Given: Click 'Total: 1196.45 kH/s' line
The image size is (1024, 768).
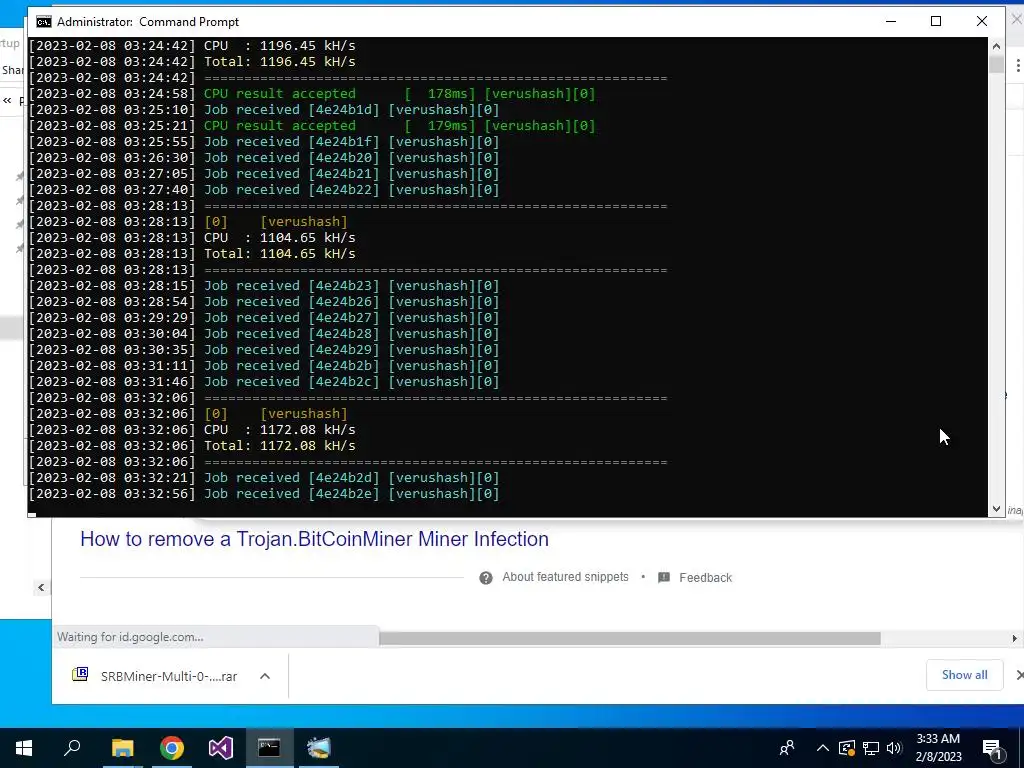Looking at the screenshot, I should tap(280, 61).
